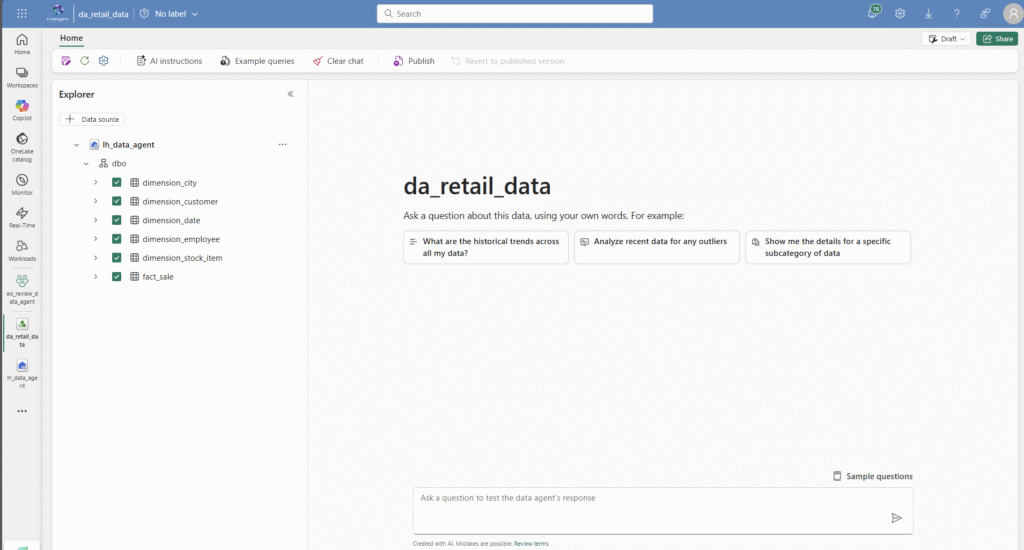This screenshot has width=1024, height=550.
Task: Click the Publish button
Action: click(x=413, y=61)
